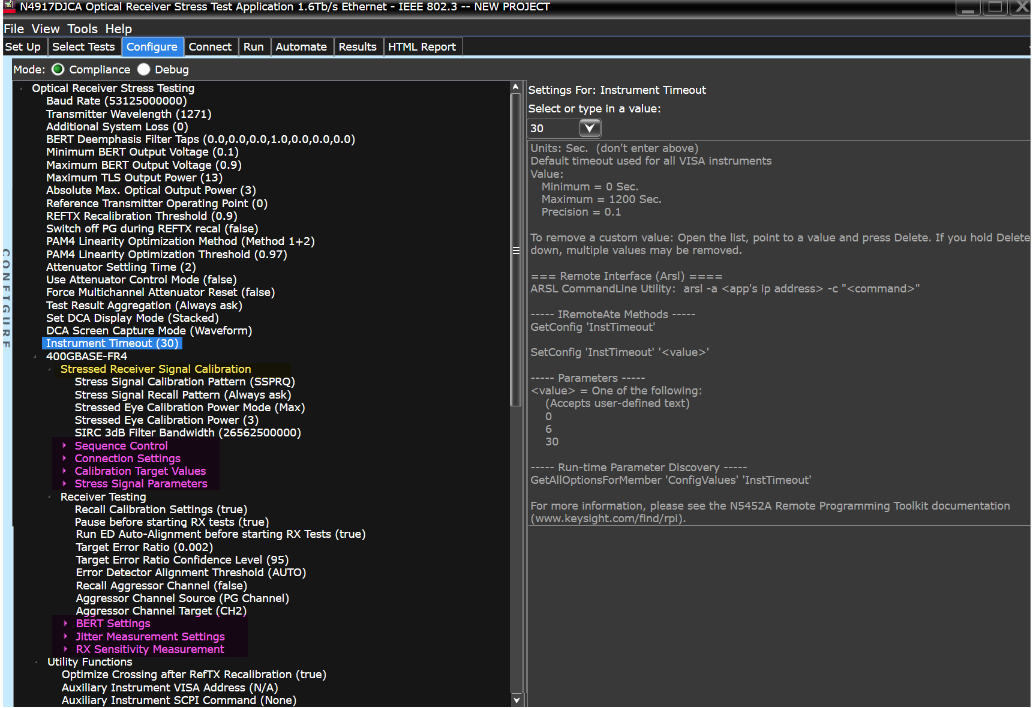
Task: Switch to the HTML Report tab
Action: pos(422,47)
